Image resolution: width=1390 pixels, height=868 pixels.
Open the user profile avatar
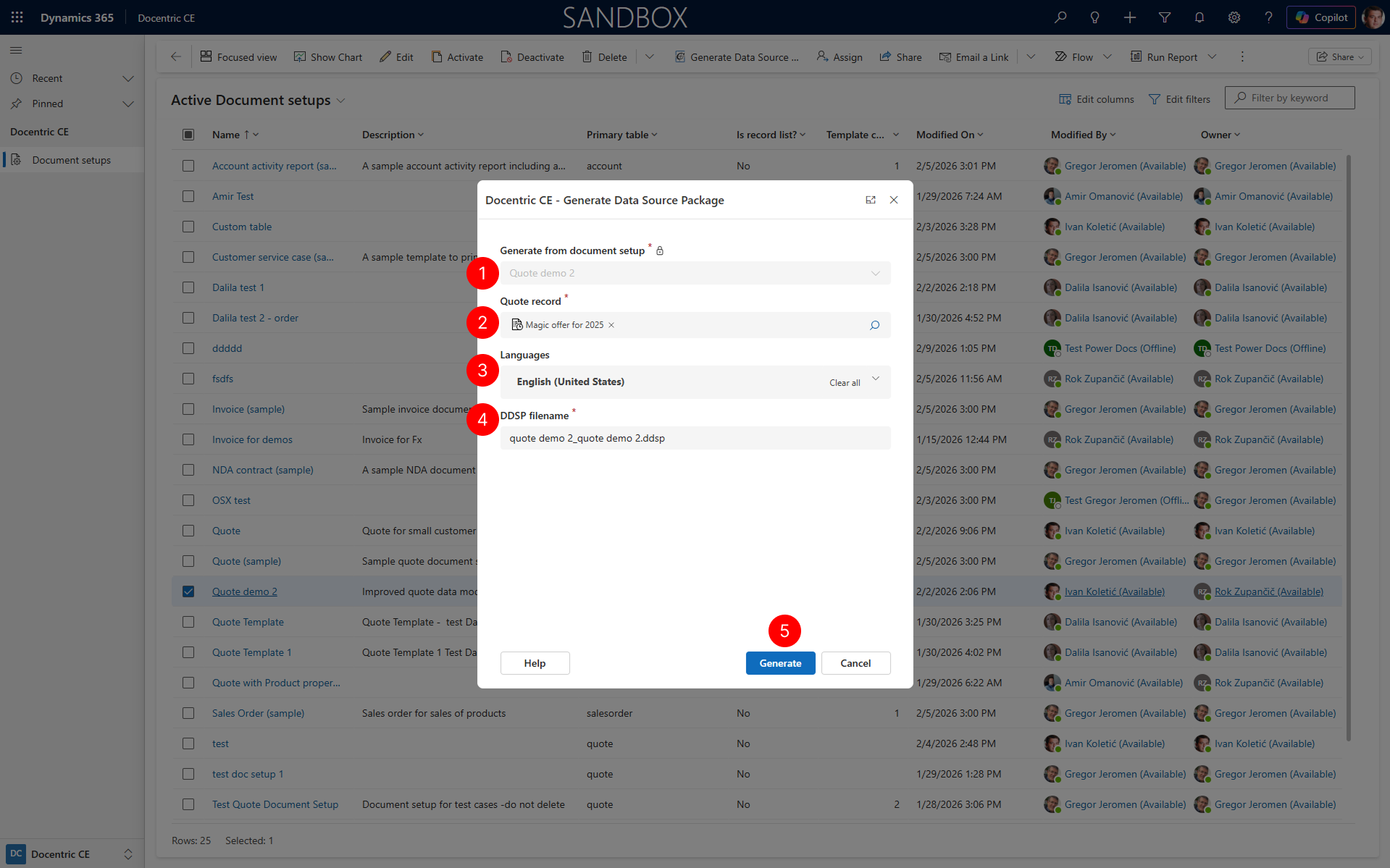(x=1373, y=17)
